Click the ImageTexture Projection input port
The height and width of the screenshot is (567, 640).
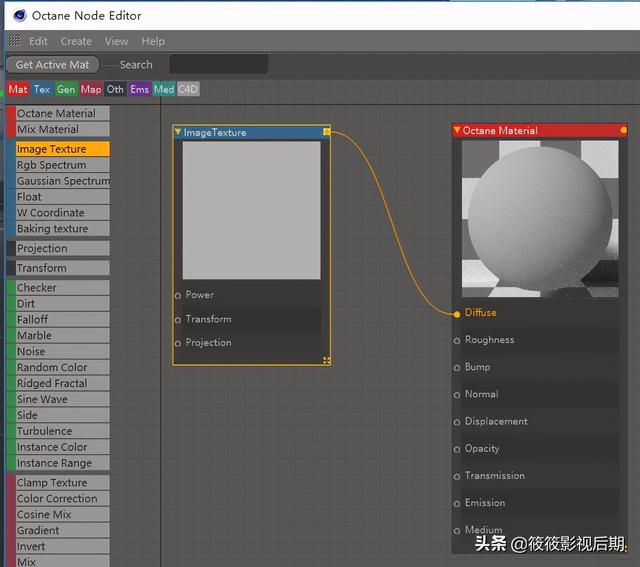[x=178, y=343]
